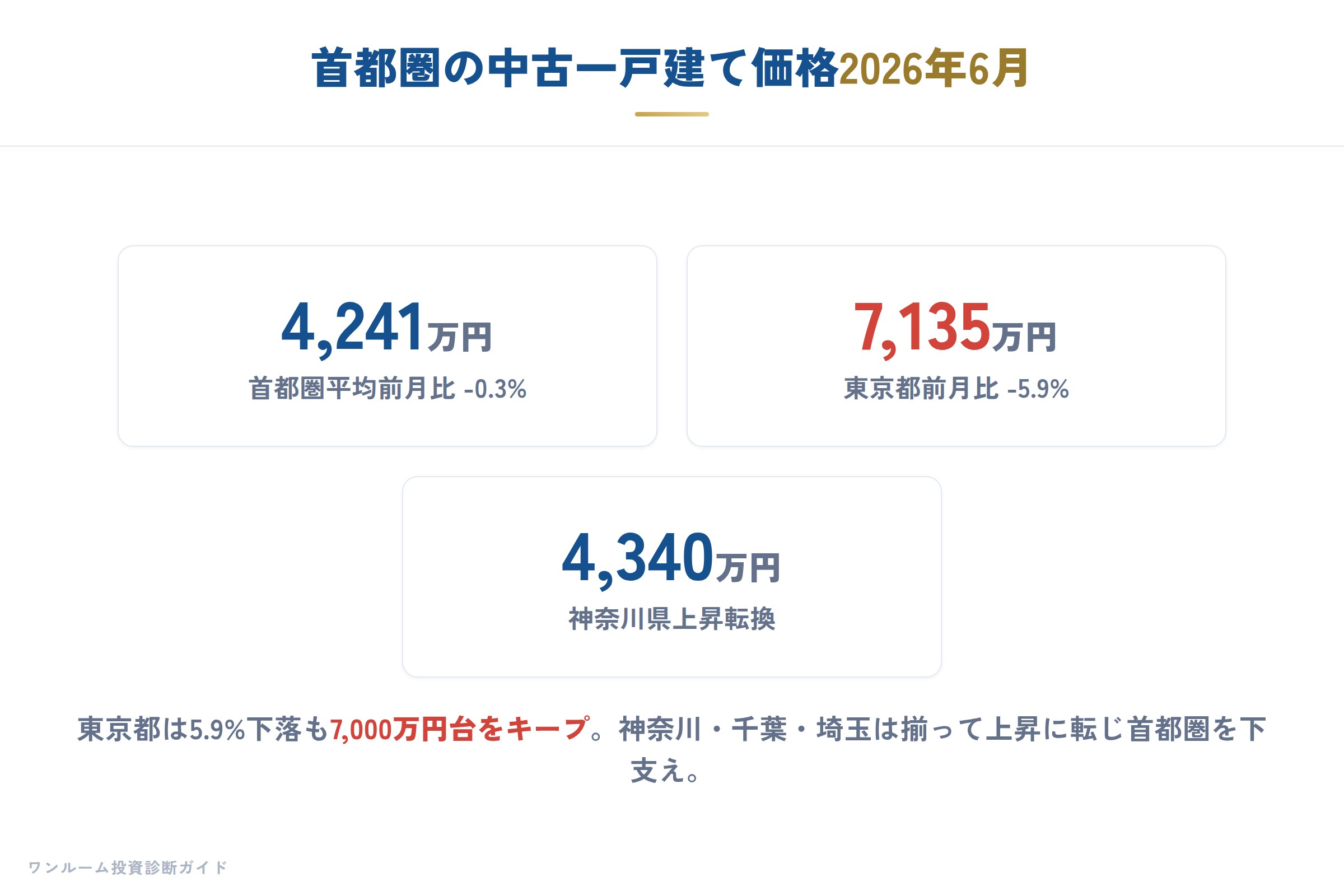Screen dimensions: 1344x896
Task: Click the gold underline bar below the title
Action: click(x=671, y=114)
